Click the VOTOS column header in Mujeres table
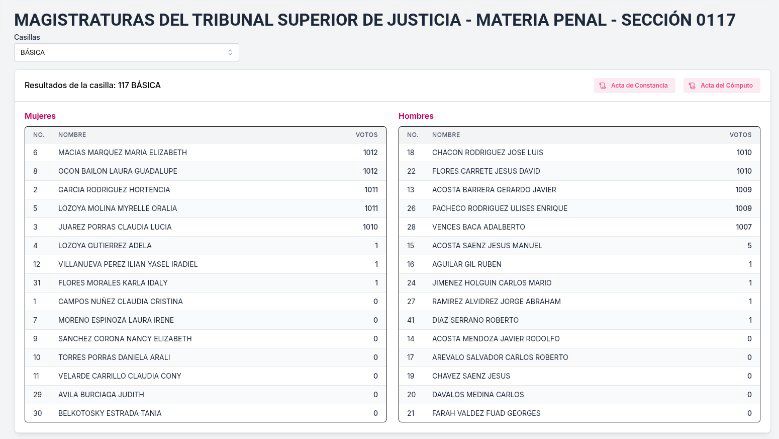This screenshot has height=439, width=779. click(367, 135)
